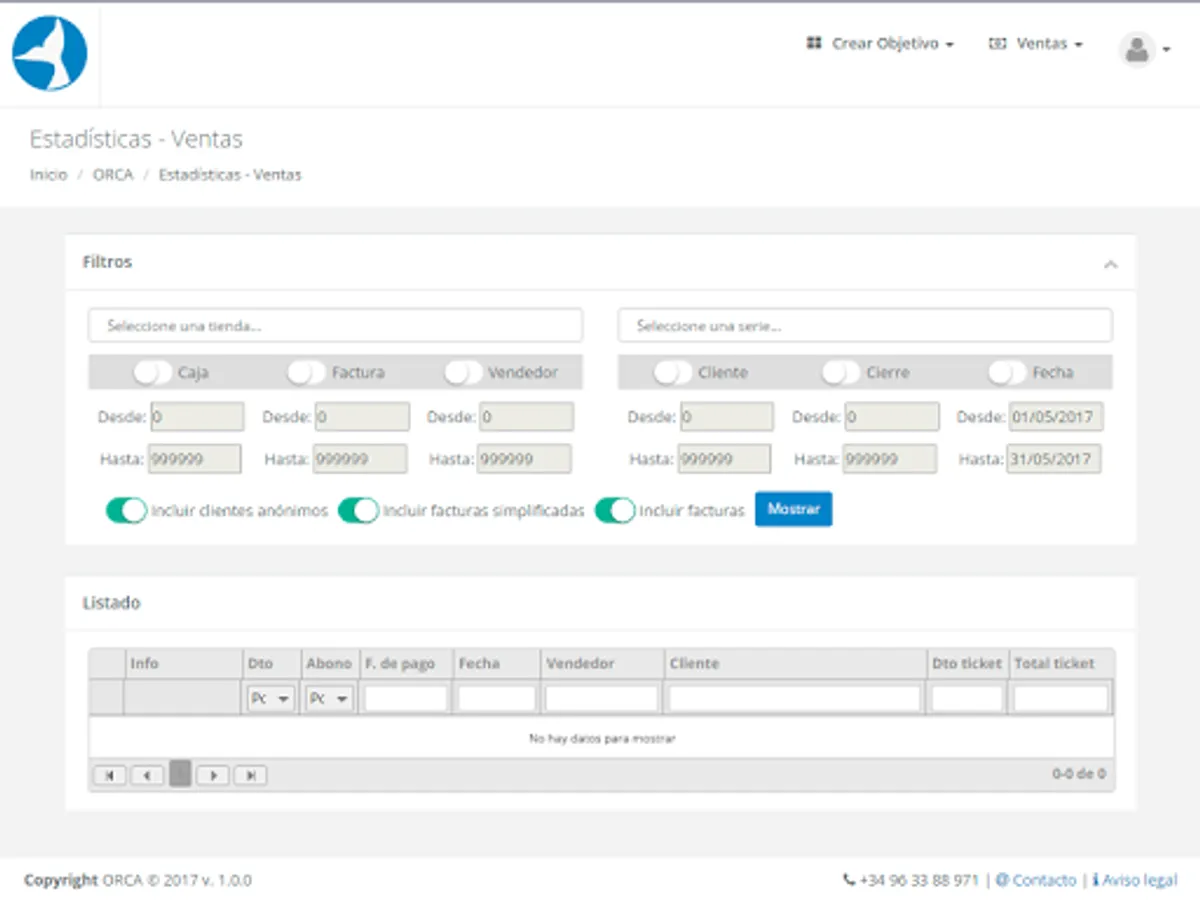Click the Caja Hasta input field
The image size is (1200, 900).
195,459
